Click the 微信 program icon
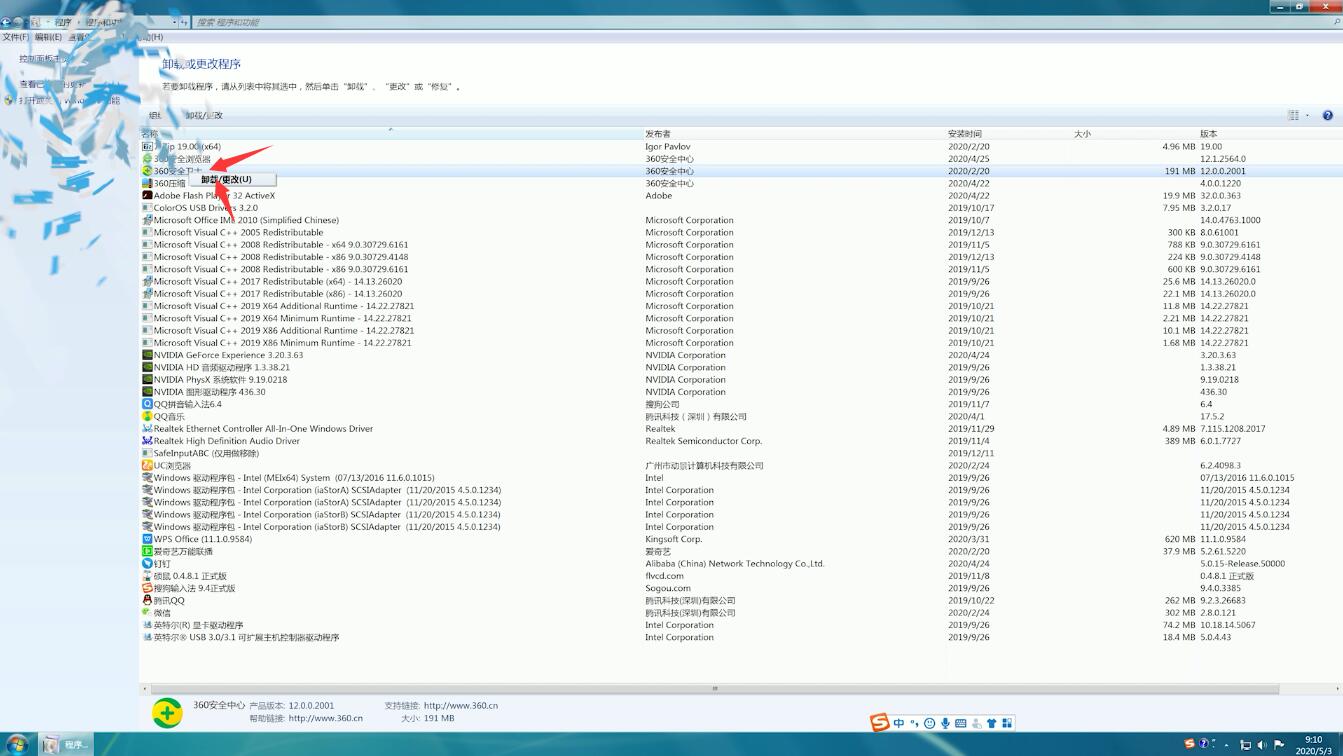1343x756 pixels. (147, 612)
